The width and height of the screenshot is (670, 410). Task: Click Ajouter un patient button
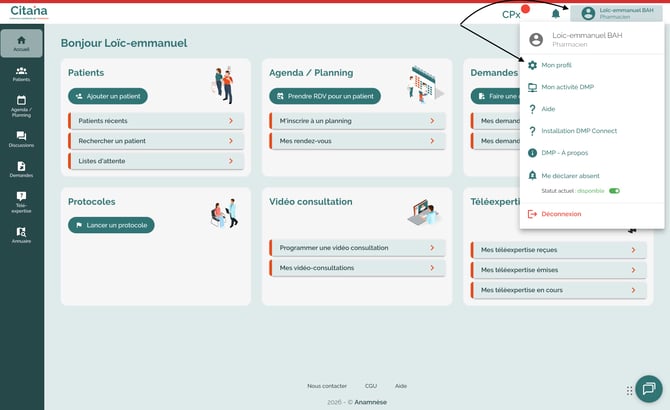tap(108, 96)
